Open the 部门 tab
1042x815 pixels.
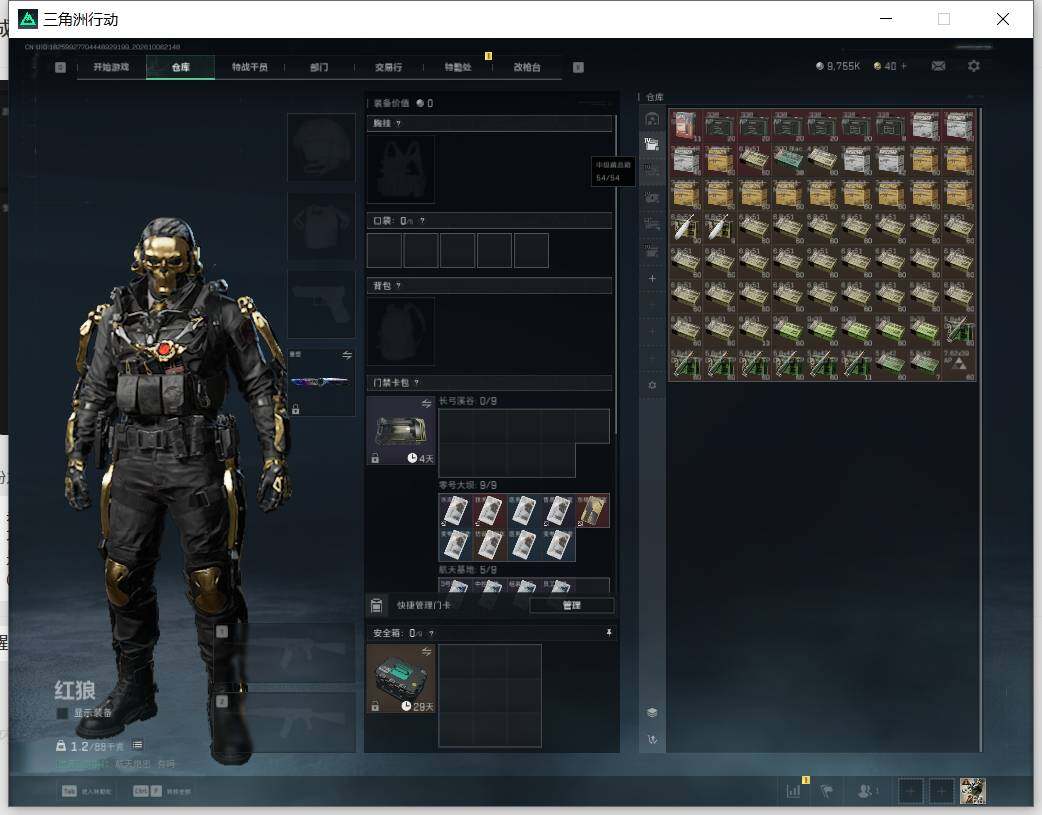coord(319,67)
